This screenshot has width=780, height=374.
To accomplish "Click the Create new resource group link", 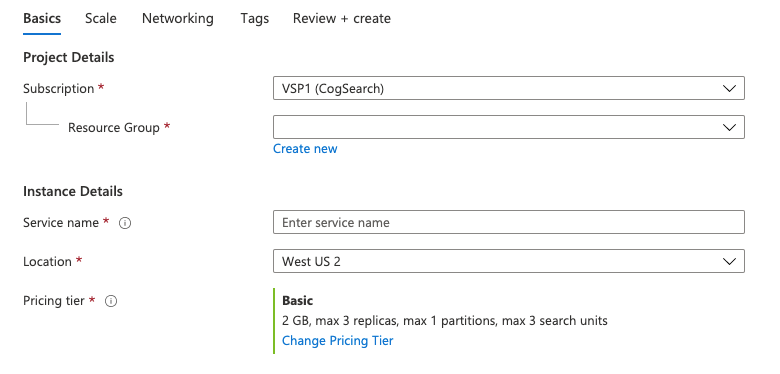I will pos(305,149).
